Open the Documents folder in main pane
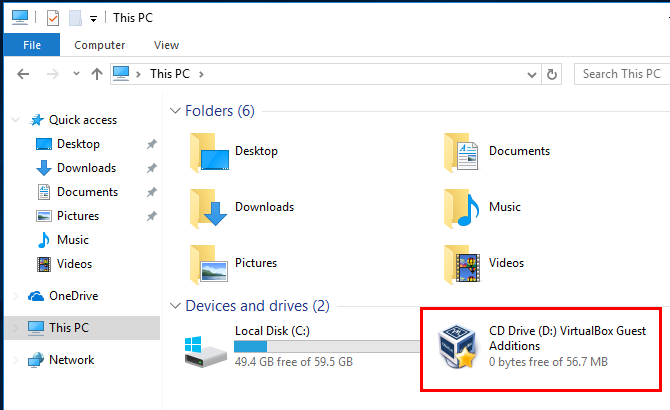Screen dimensions: 670x410 [x=463, y=151]
